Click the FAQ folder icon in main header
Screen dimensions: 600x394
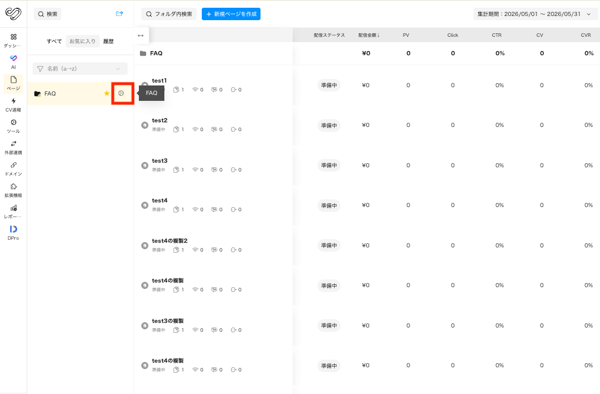143,53
